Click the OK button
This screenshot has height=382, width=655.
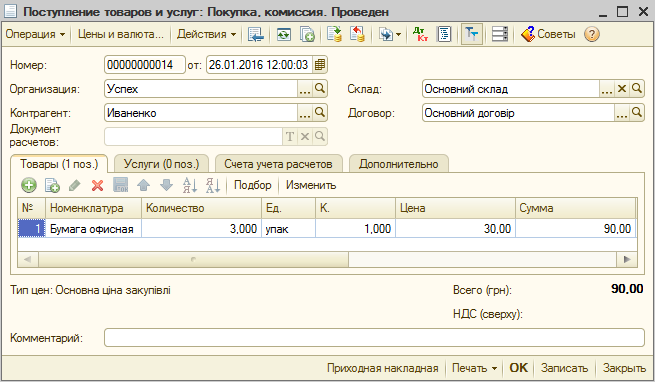pyautogui.click(x=518, y=368)
